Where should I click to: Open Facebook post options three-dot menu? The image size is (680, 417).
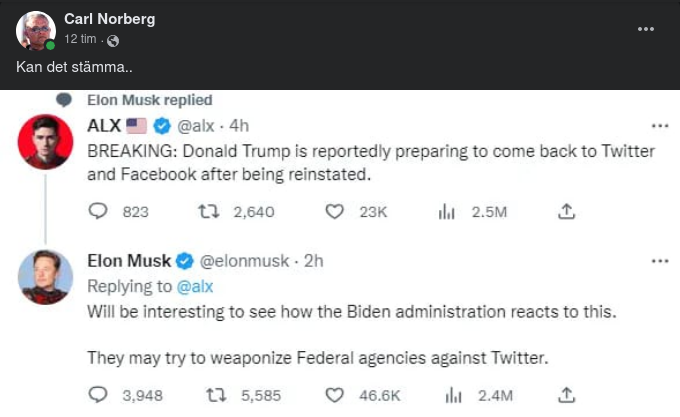[646, 29]
